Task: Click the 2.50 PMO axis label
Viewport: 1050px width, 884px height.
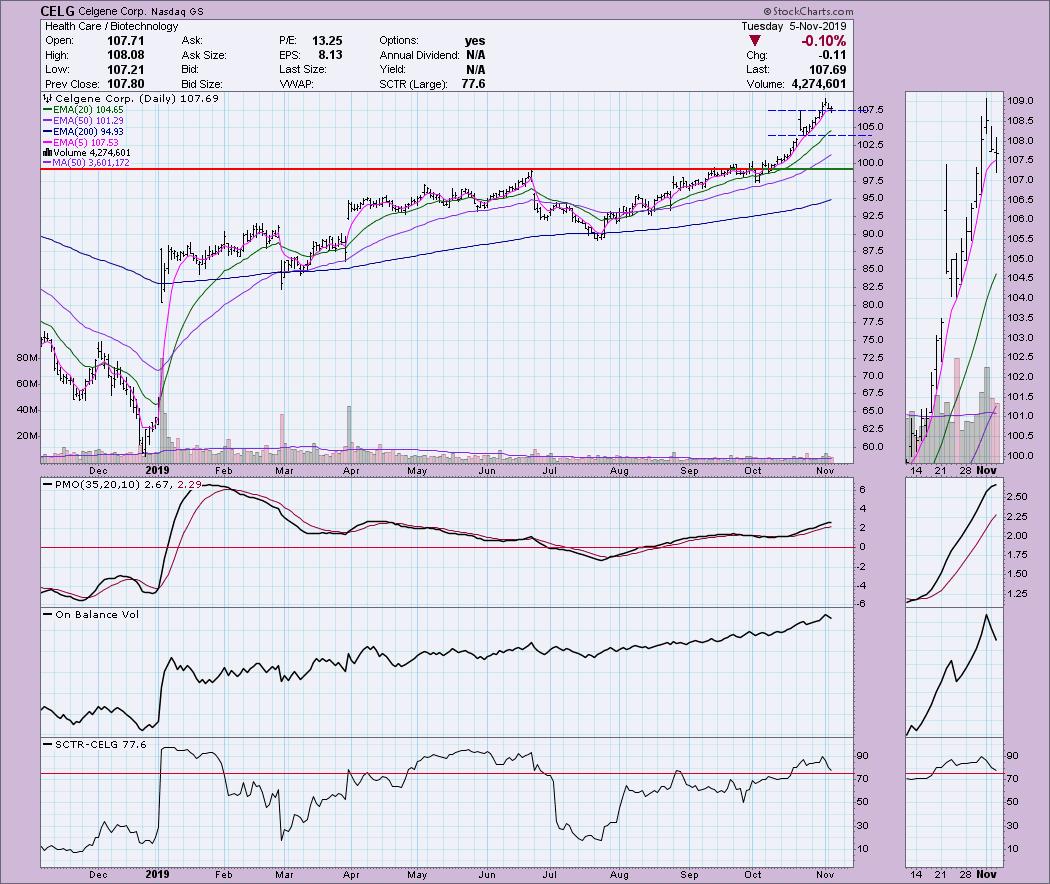Action: coord(1017,497)
